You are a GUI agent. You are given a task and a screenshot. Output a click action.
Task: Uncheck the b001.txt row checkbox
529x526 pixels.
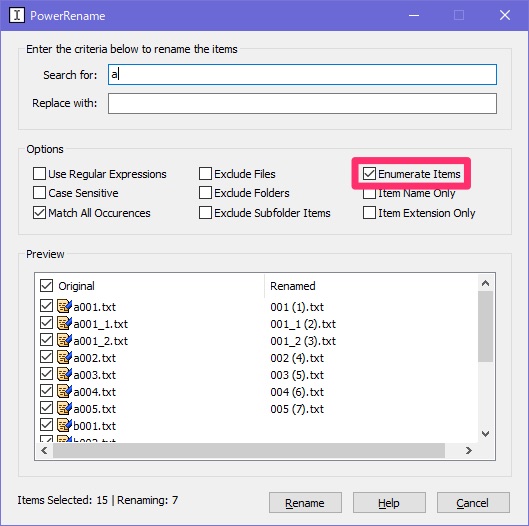point(46,425)
